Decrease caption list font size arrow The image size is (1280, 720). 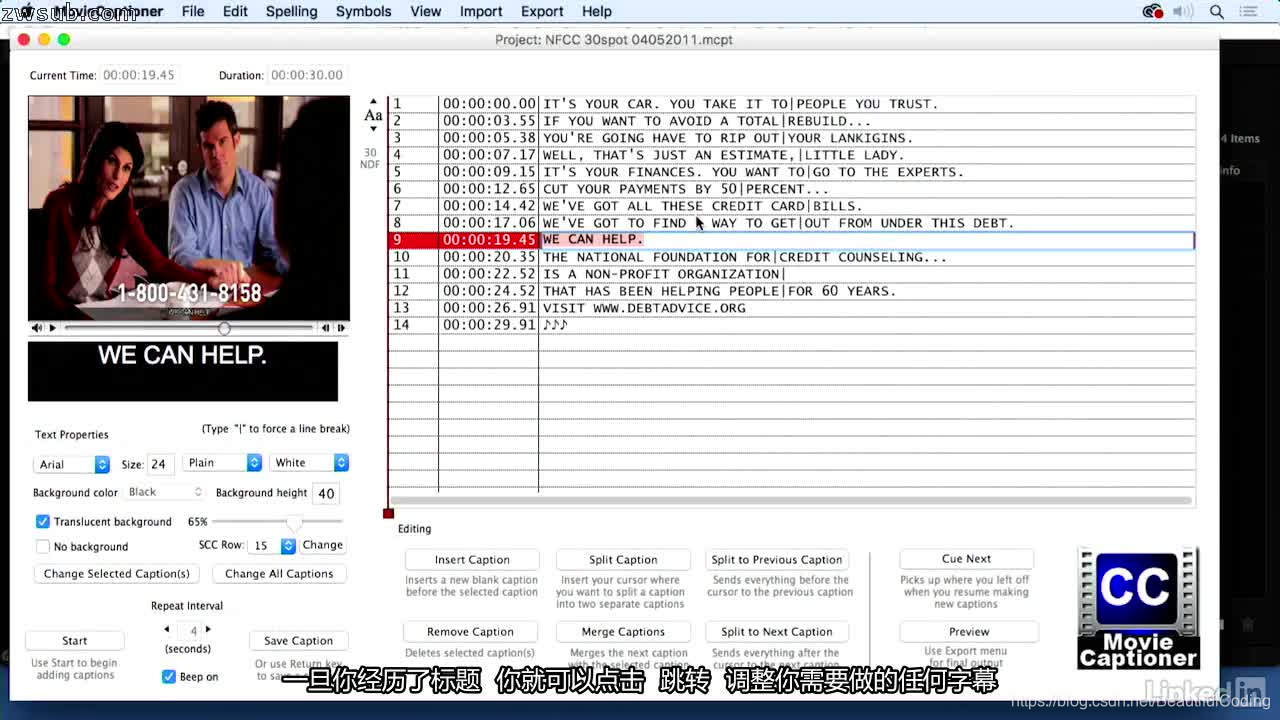373,131
